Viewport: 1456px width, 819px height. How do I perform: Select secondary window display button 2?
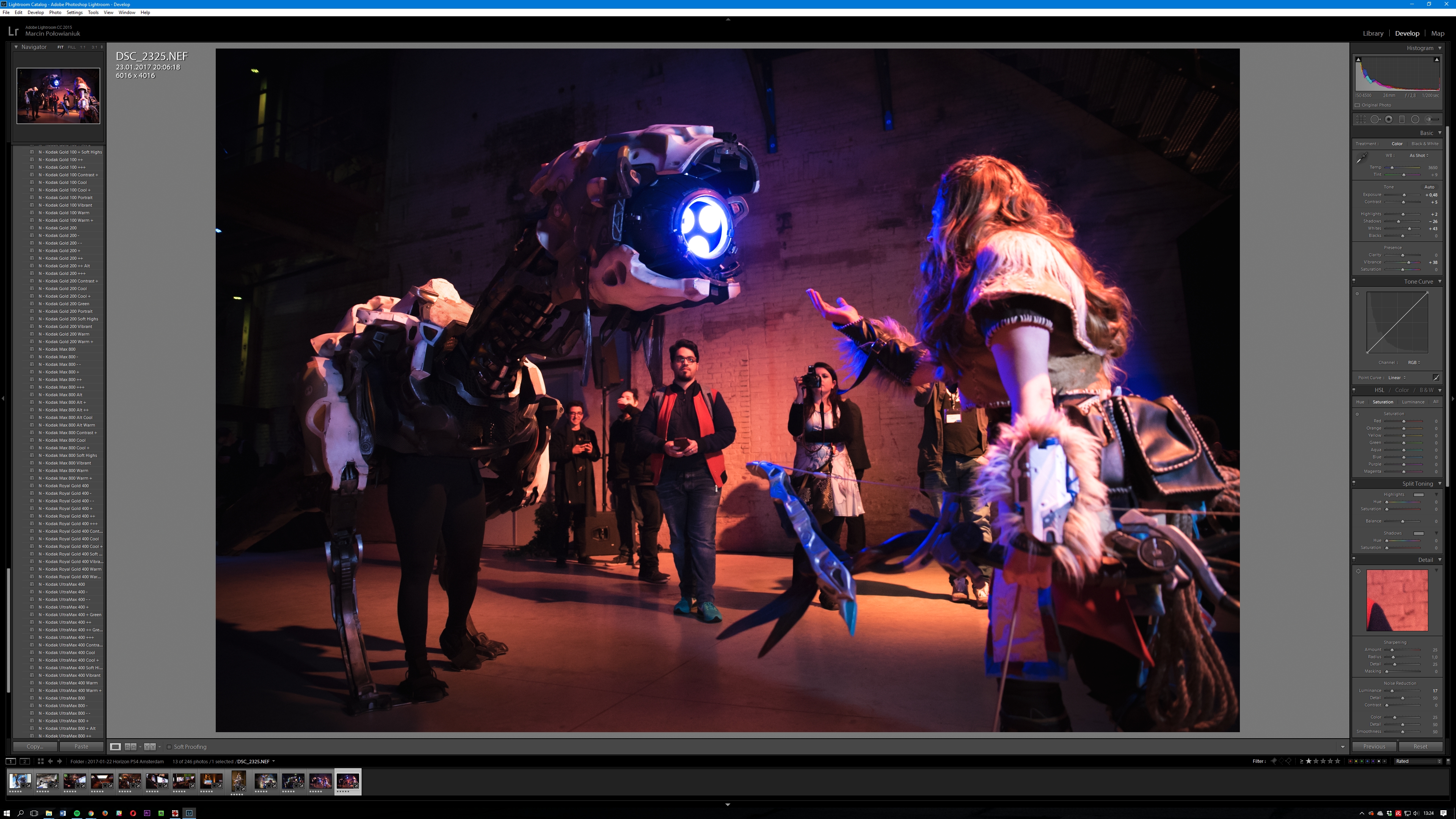[x=24, y=761]
